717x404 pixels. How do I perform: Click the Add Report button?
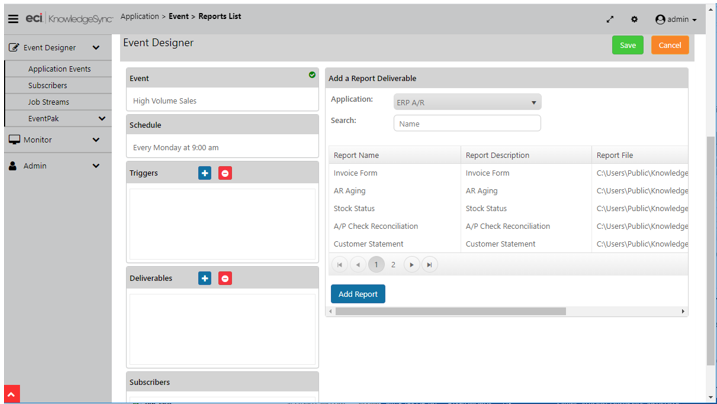358,294
